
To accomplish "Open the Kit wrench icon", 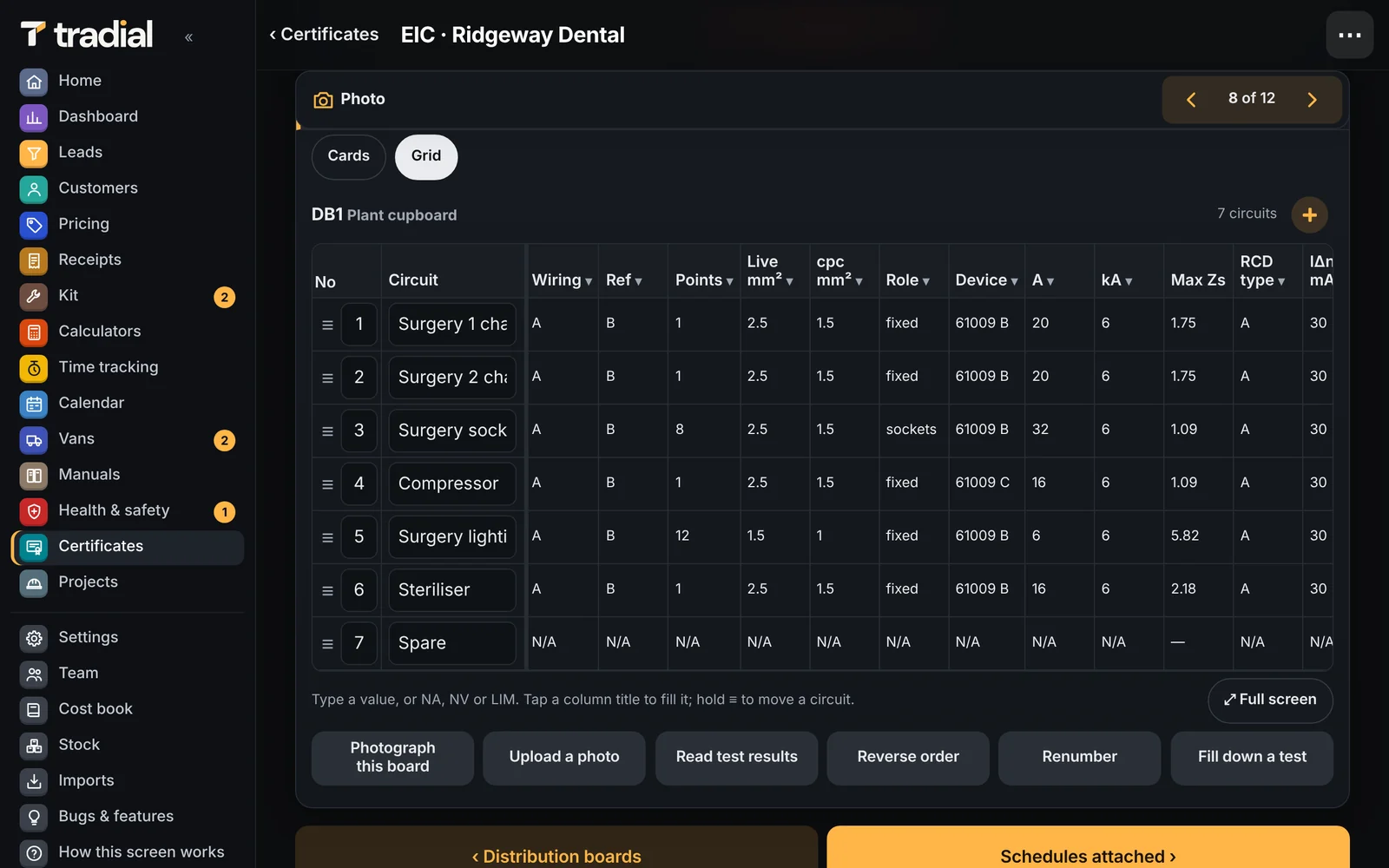I will (34, 296).
